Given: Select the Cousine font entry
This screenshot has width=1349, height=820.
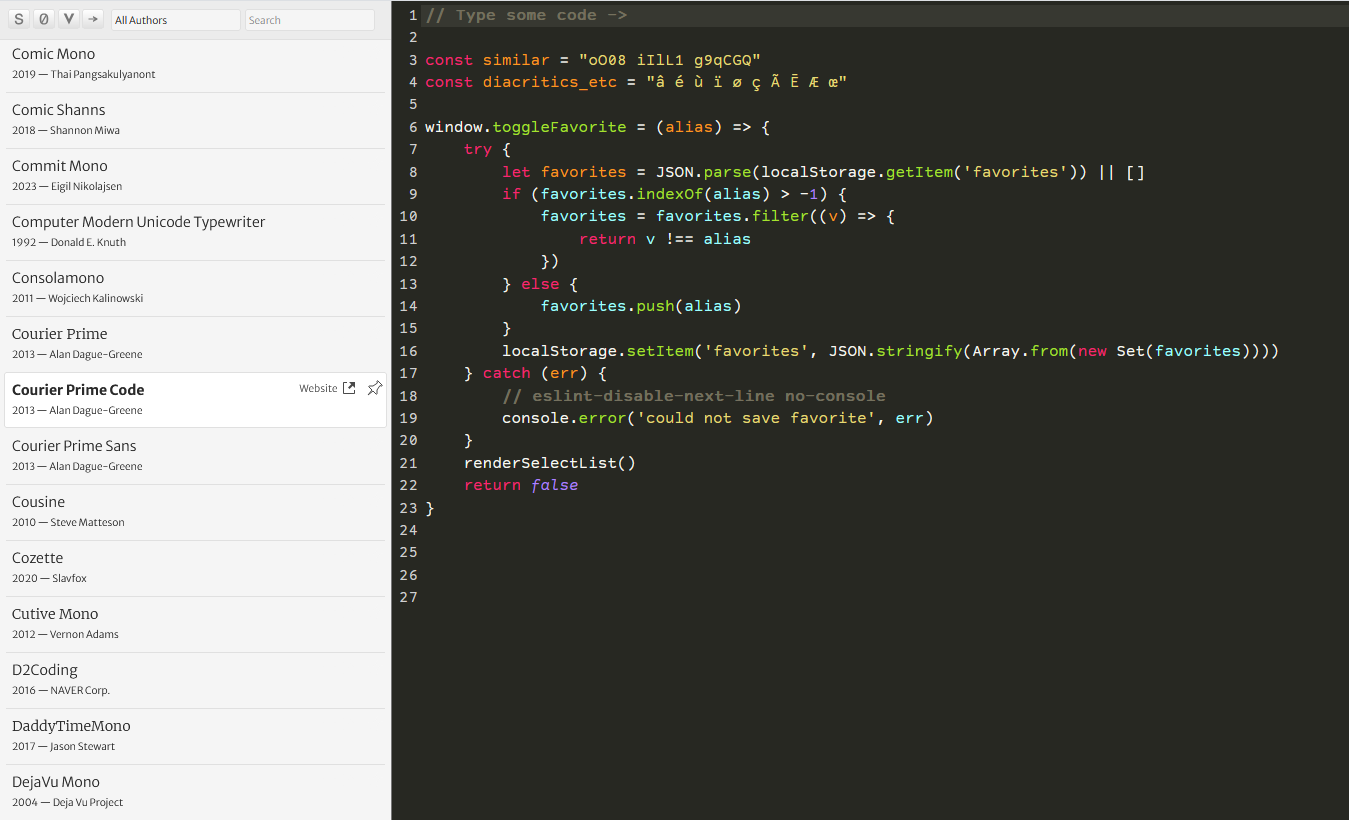Looking at the screenshot, I should (x=38, y=502).
